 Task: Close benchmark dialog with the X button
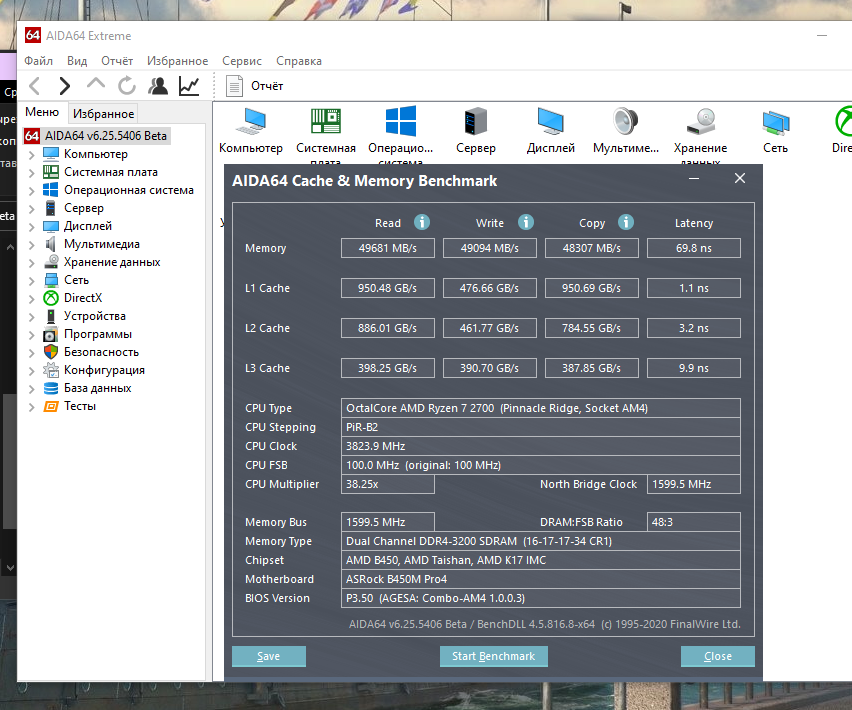(740, 178)
